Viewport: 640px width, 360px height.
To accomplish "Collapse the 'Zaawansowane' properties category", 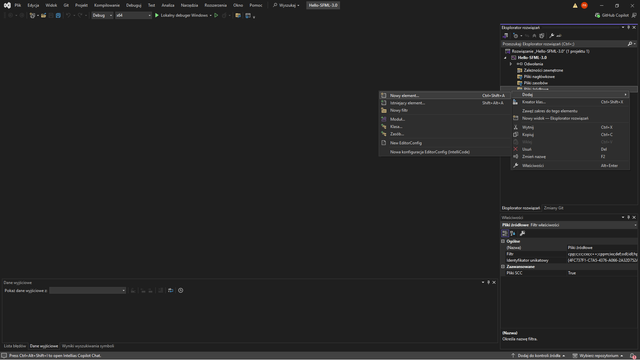I will tap(503, 267).
